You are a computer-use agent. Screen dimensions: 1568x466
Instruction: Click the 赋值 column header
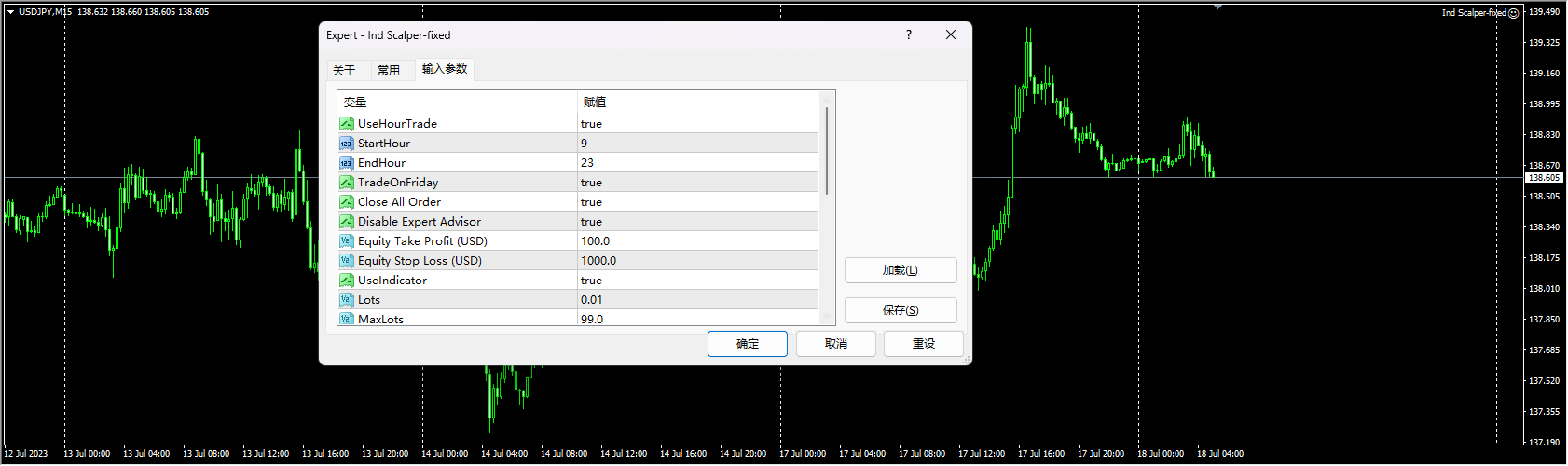click(698, 102)
